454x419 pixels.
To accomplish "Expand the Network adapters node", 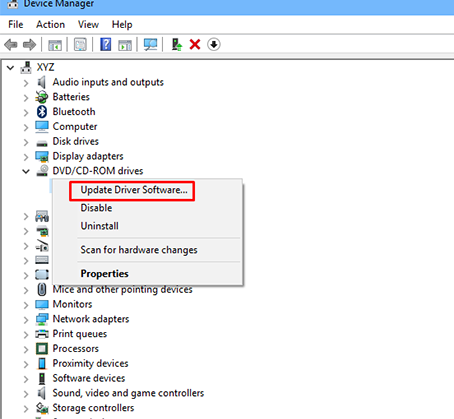I will click(26, 320).
